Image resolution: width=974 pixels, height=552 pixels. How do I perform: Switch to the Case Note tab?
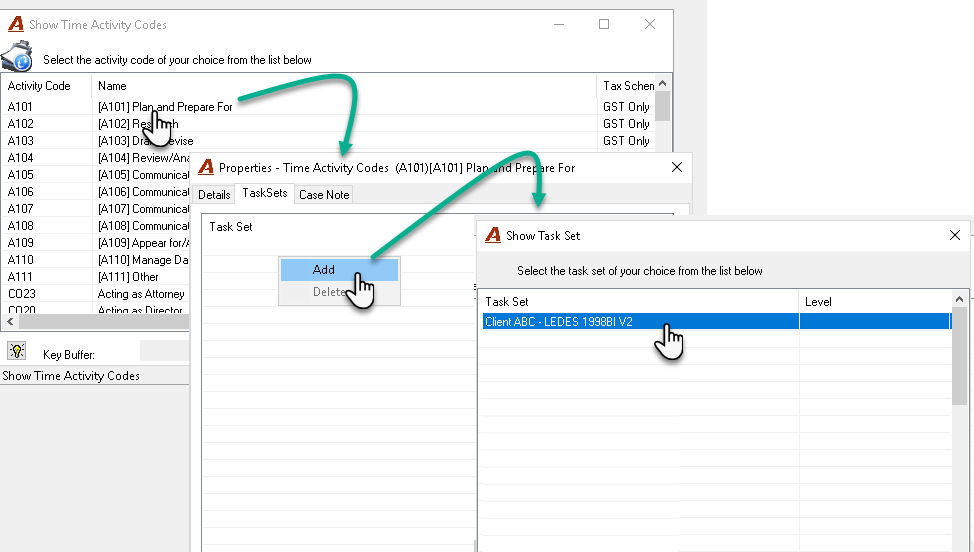tap(324, 194)
